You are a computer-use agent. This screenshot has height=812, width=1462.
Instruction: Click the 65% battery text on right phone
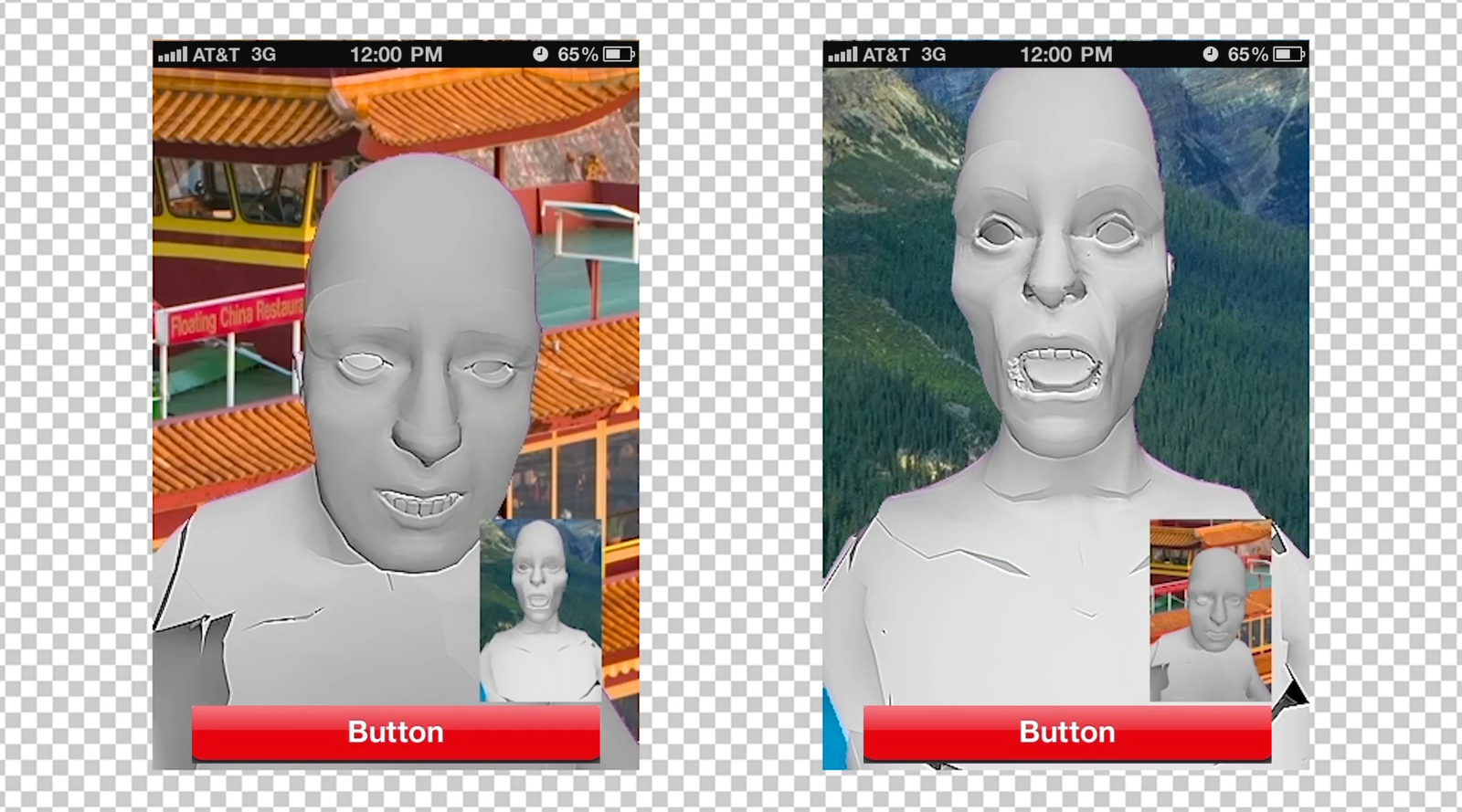[x=1247, y=55]
